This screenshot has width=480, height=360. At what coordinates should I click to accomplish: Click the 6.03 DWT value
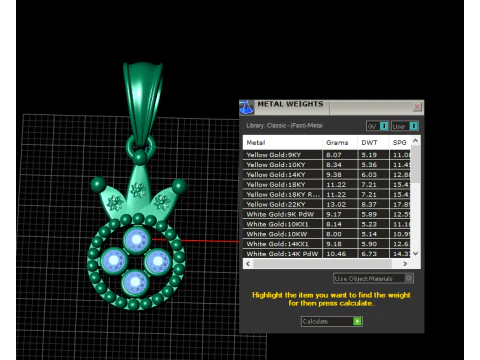point(369,175)
